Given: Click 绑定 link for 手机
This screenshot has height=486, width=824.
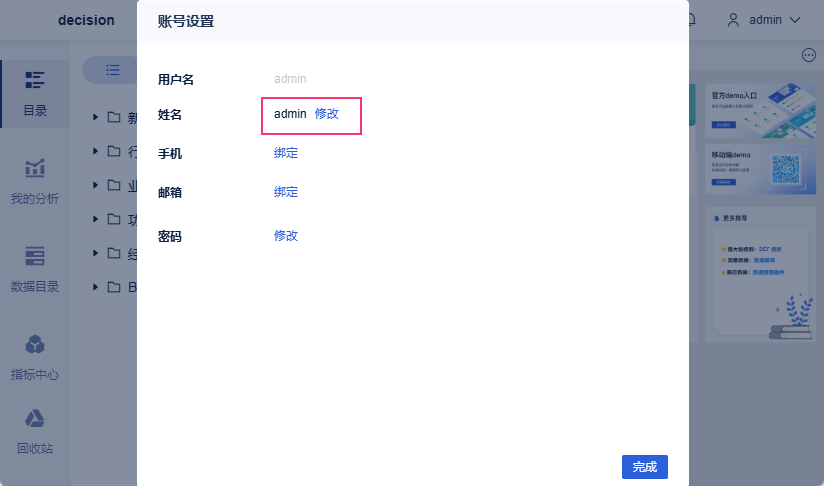Looking at the screenshot, I should pos(286,153).
